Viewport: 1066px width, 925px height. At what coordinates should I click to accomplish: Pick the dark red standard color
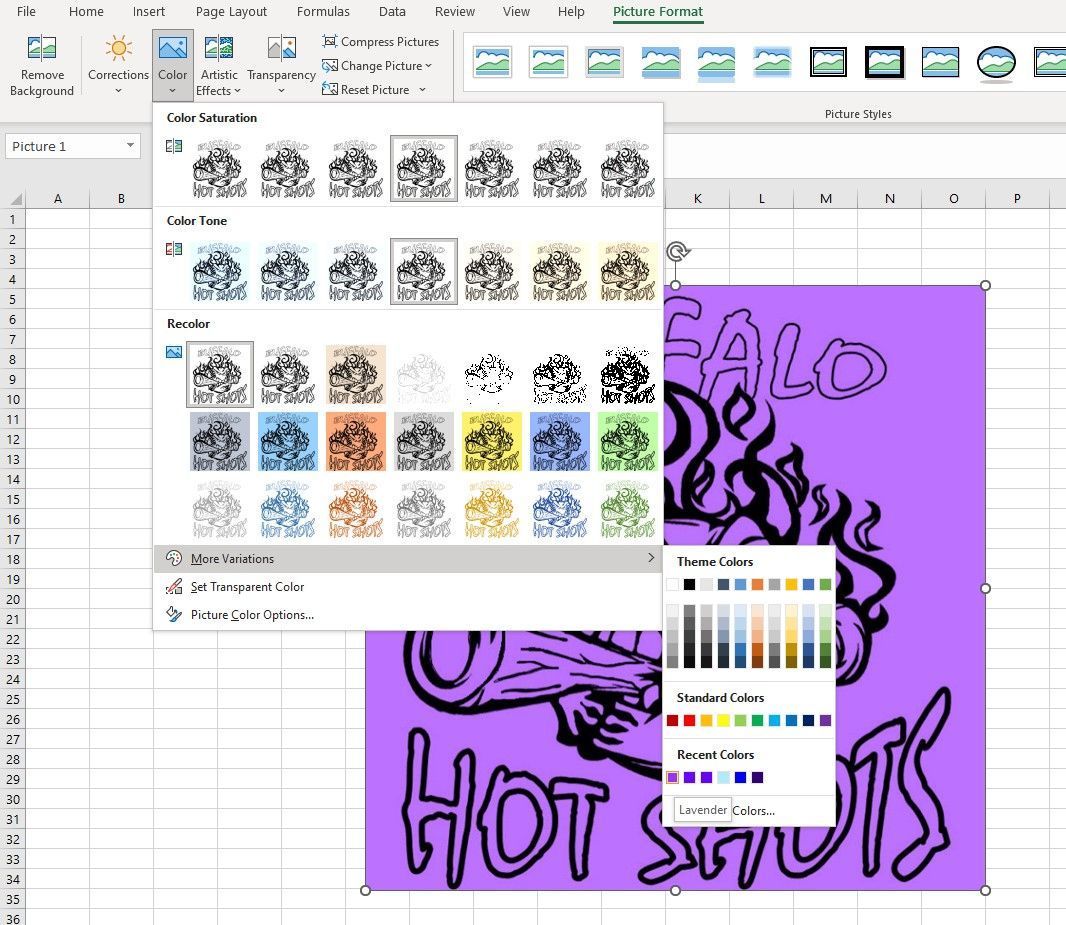(x=672, y=720)
